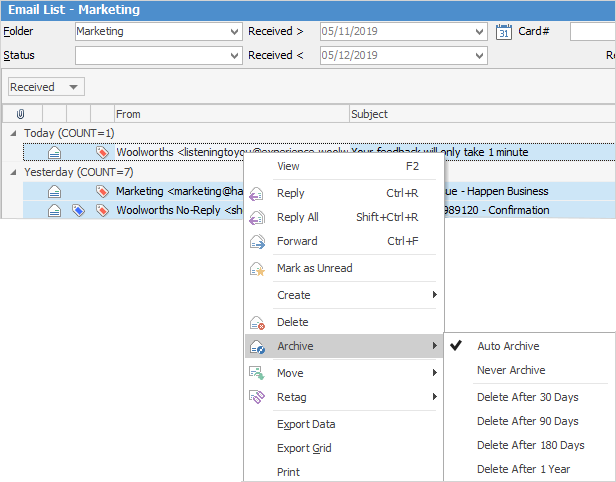Select Never Archive option

pos(511,370)
